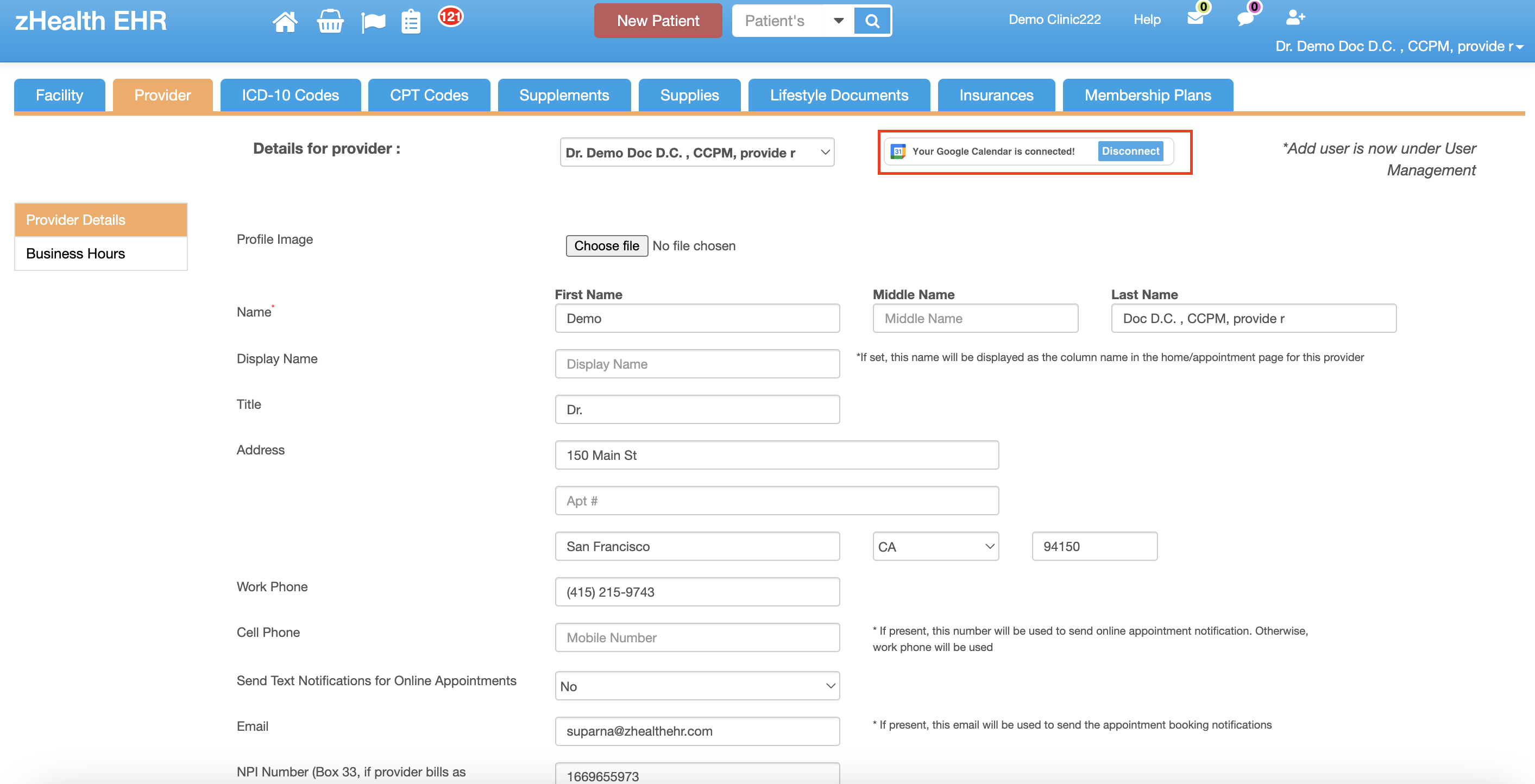The image size is (1535, 784).
Task: Open the clipboard checklist icon
Action: coord(411,22)
